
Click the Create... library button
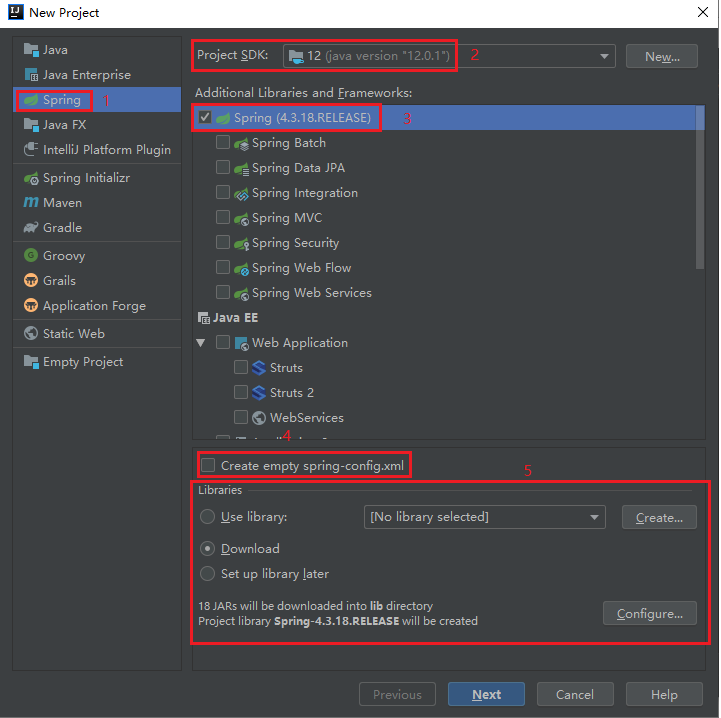point(659,517)
